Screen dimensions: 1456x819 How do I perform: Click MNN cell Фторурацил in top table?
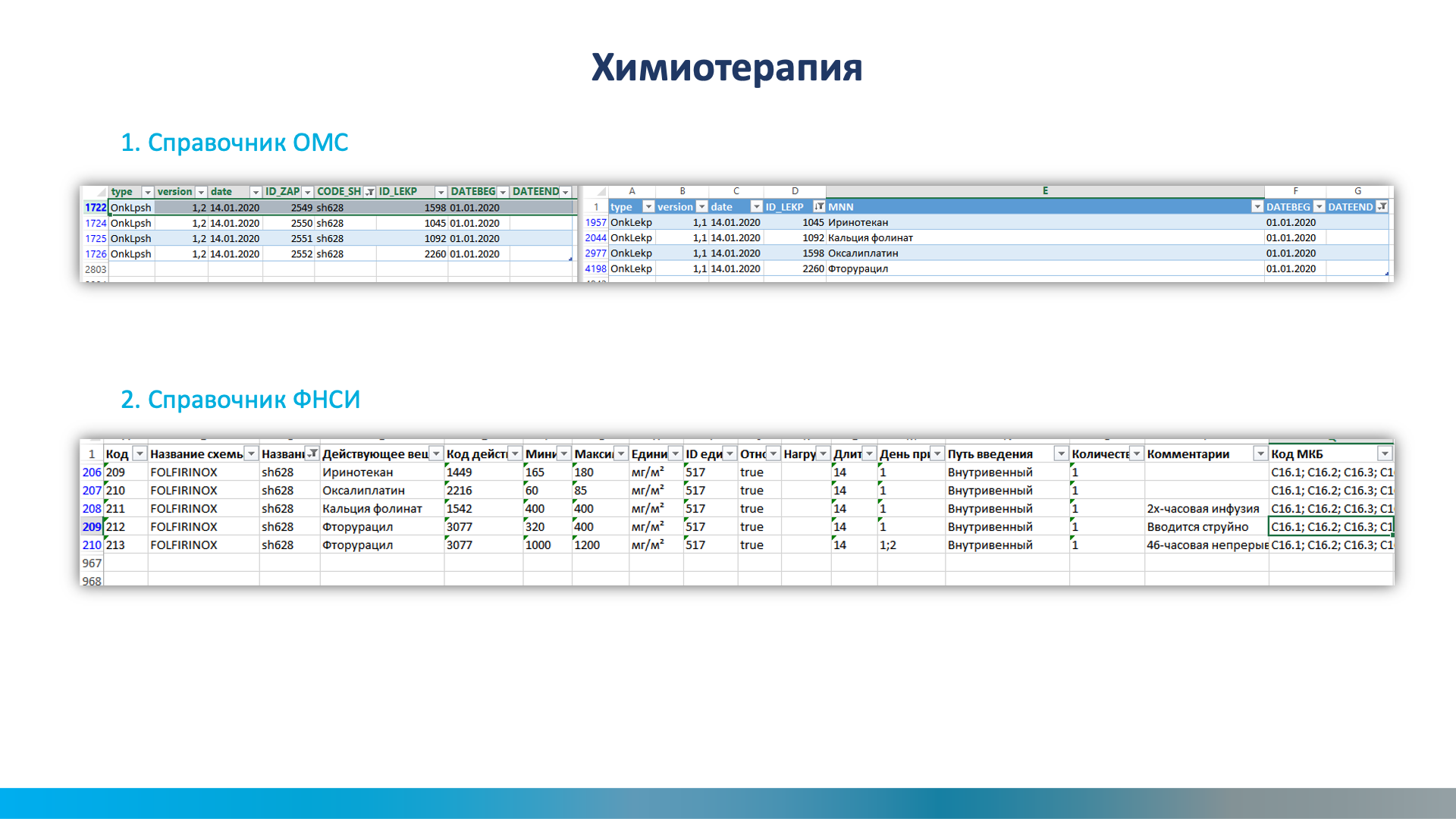[x=1045, y=269]
